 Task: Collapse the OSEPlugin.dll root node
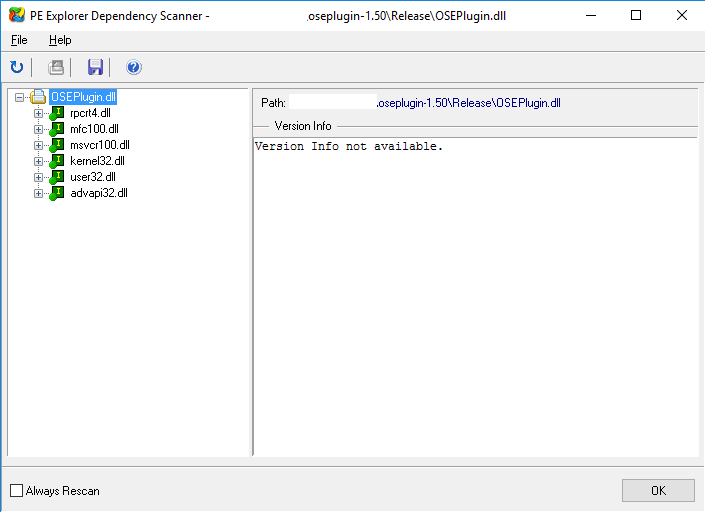point(19,97)
